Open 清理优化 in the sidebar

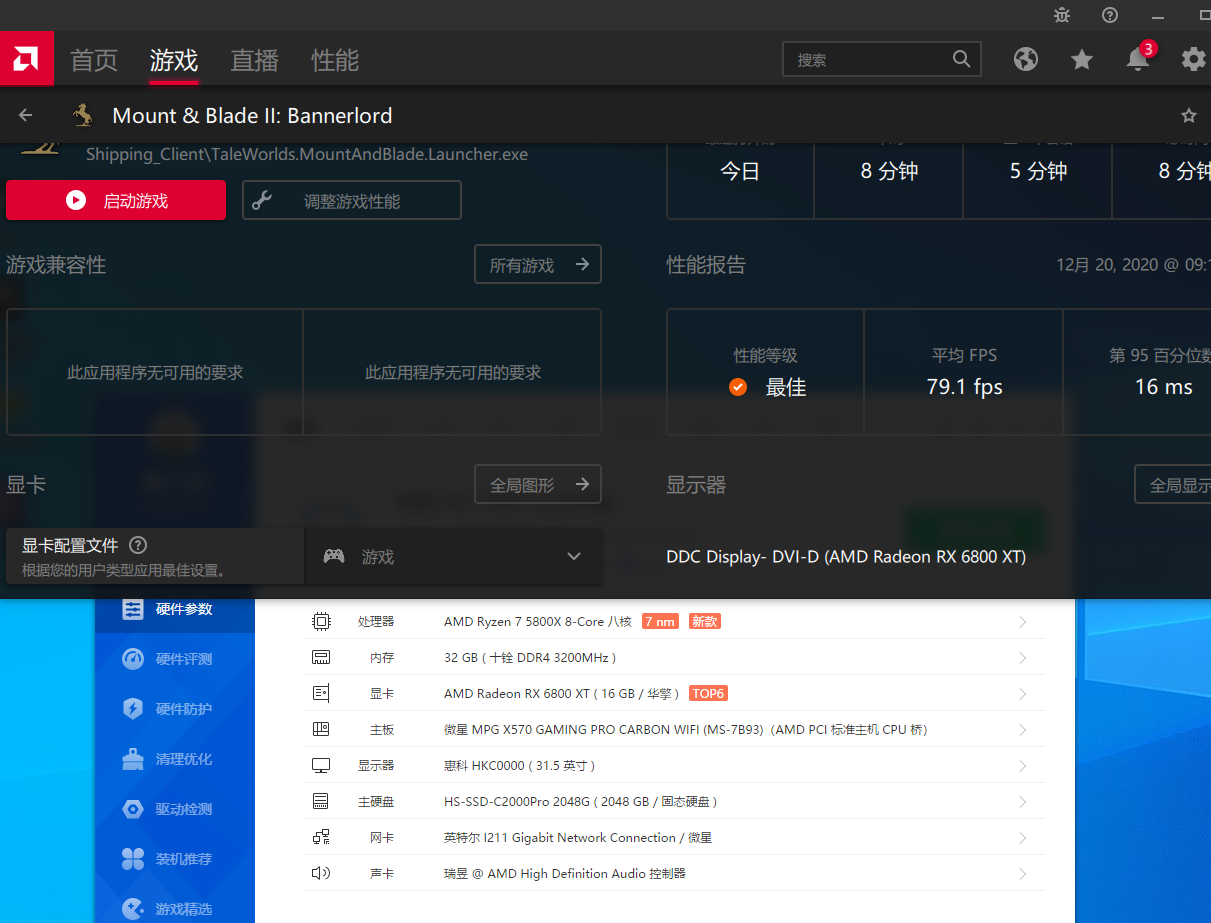point(175,759)
